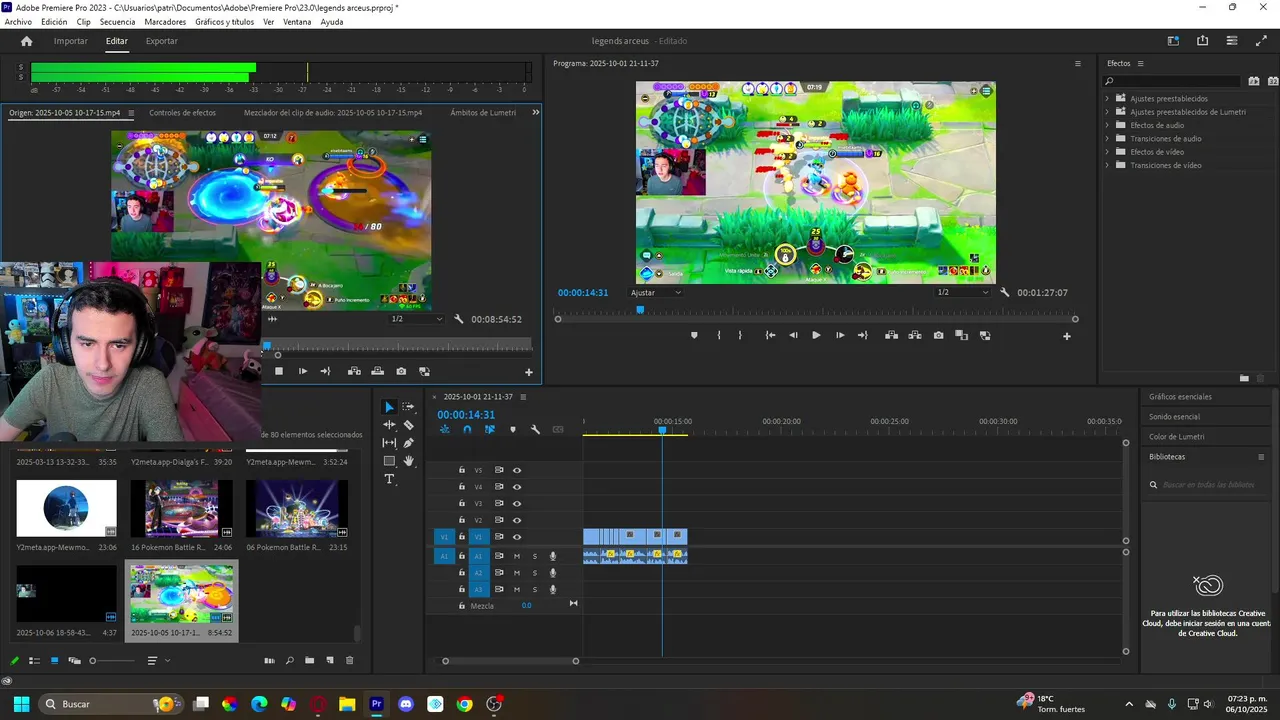Screen dimensions: 1280x720
Task: Toggle Snap magnet in timeline
Action: 467,430
